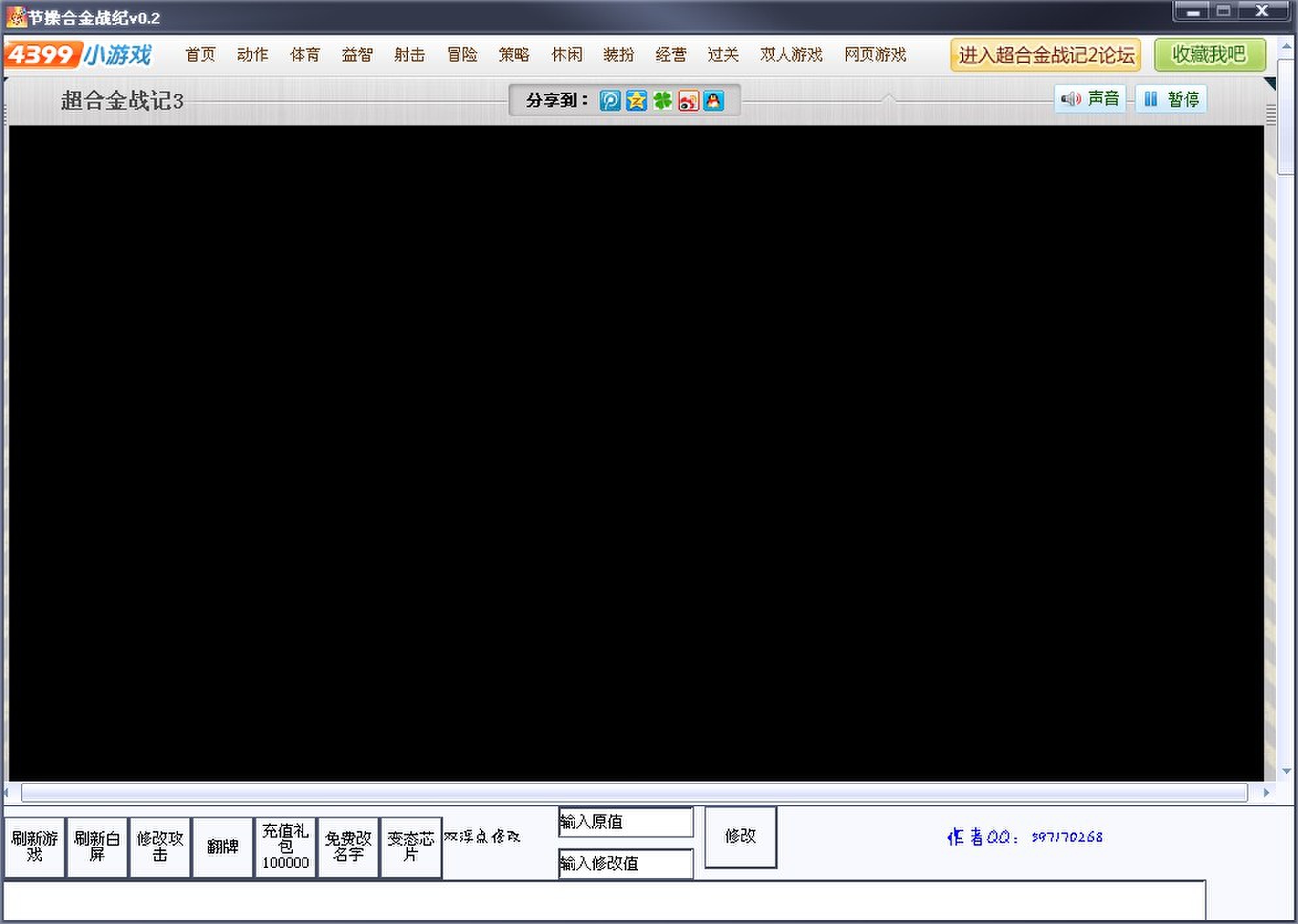This screenshot has width=1298, height=924.
Task: Share to Sina Weibo icon
Action: pos(688,101)
